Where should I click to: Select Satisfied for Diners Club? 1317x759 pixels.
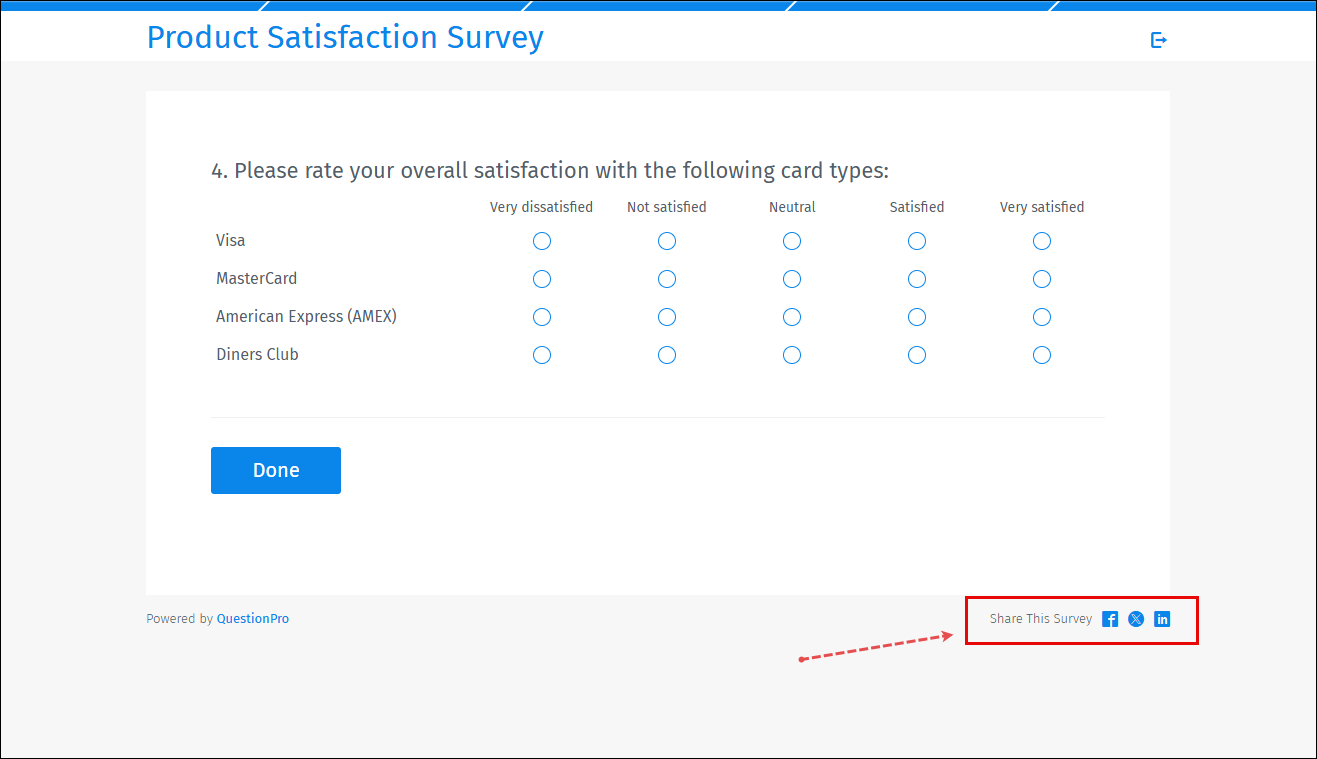(917, 354)
